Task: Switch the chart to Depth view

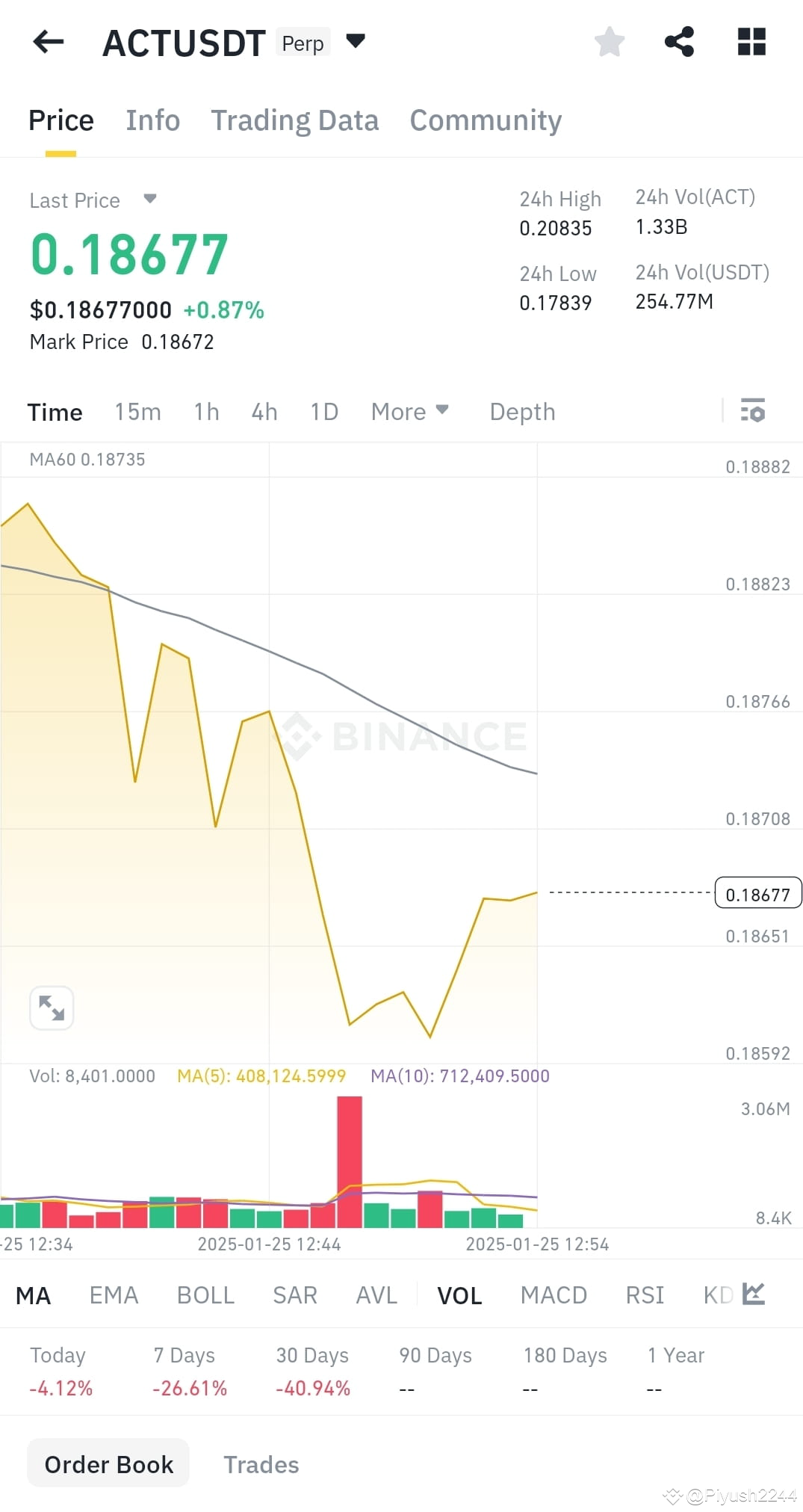Action: (521, 411)
